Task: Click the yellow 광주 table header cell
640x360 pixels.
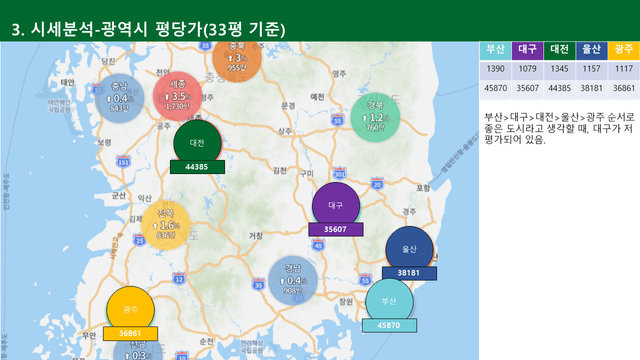Action: 624,51
